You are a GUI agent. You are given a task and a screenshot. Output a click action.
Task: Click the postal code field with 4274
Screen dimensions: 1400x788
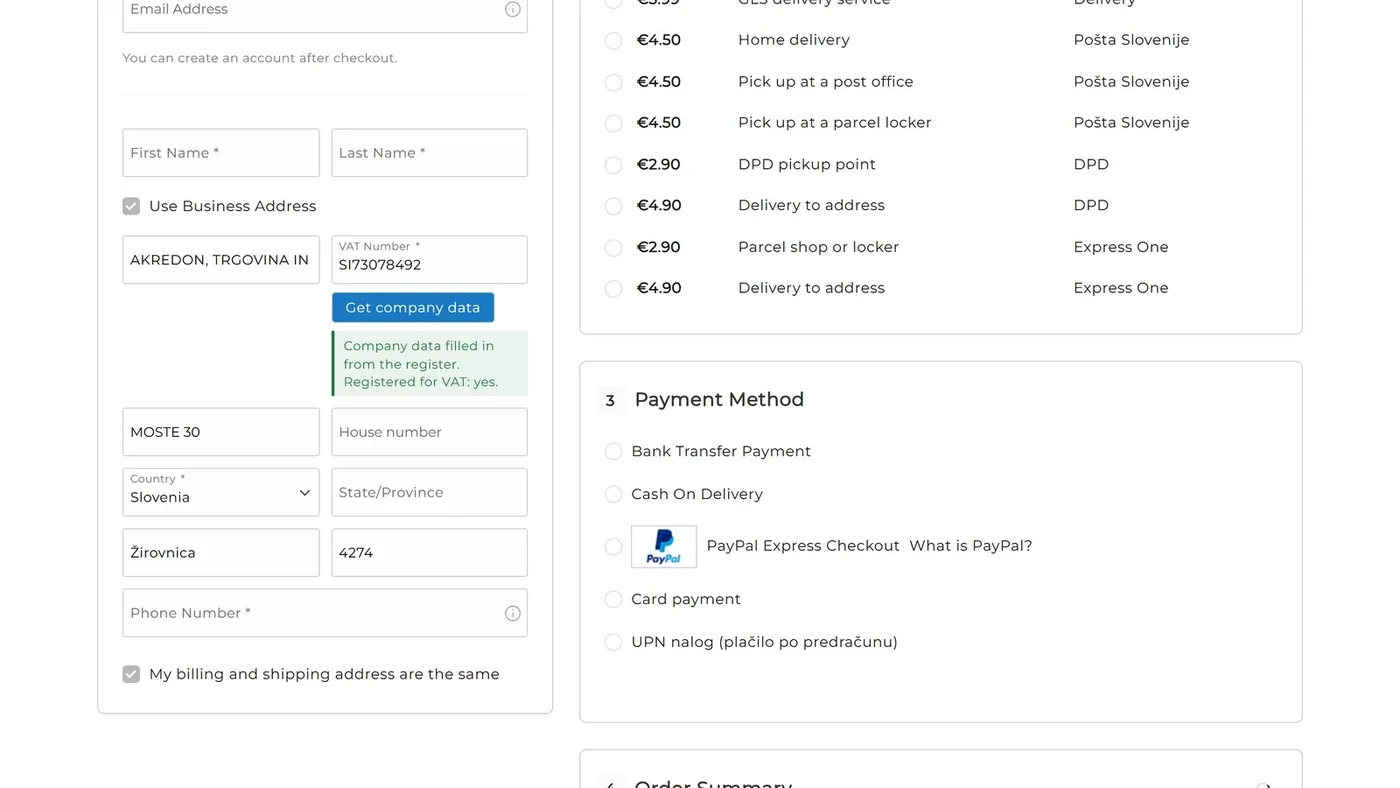(x=430, y=552)
